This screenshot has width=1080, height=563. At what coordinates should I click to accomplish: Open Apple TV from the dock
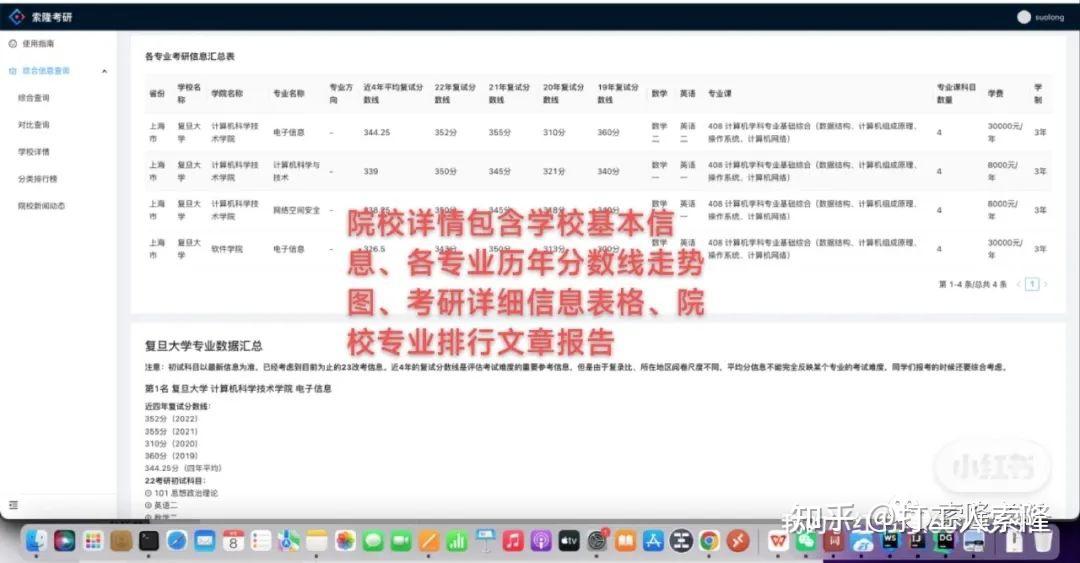569,541
